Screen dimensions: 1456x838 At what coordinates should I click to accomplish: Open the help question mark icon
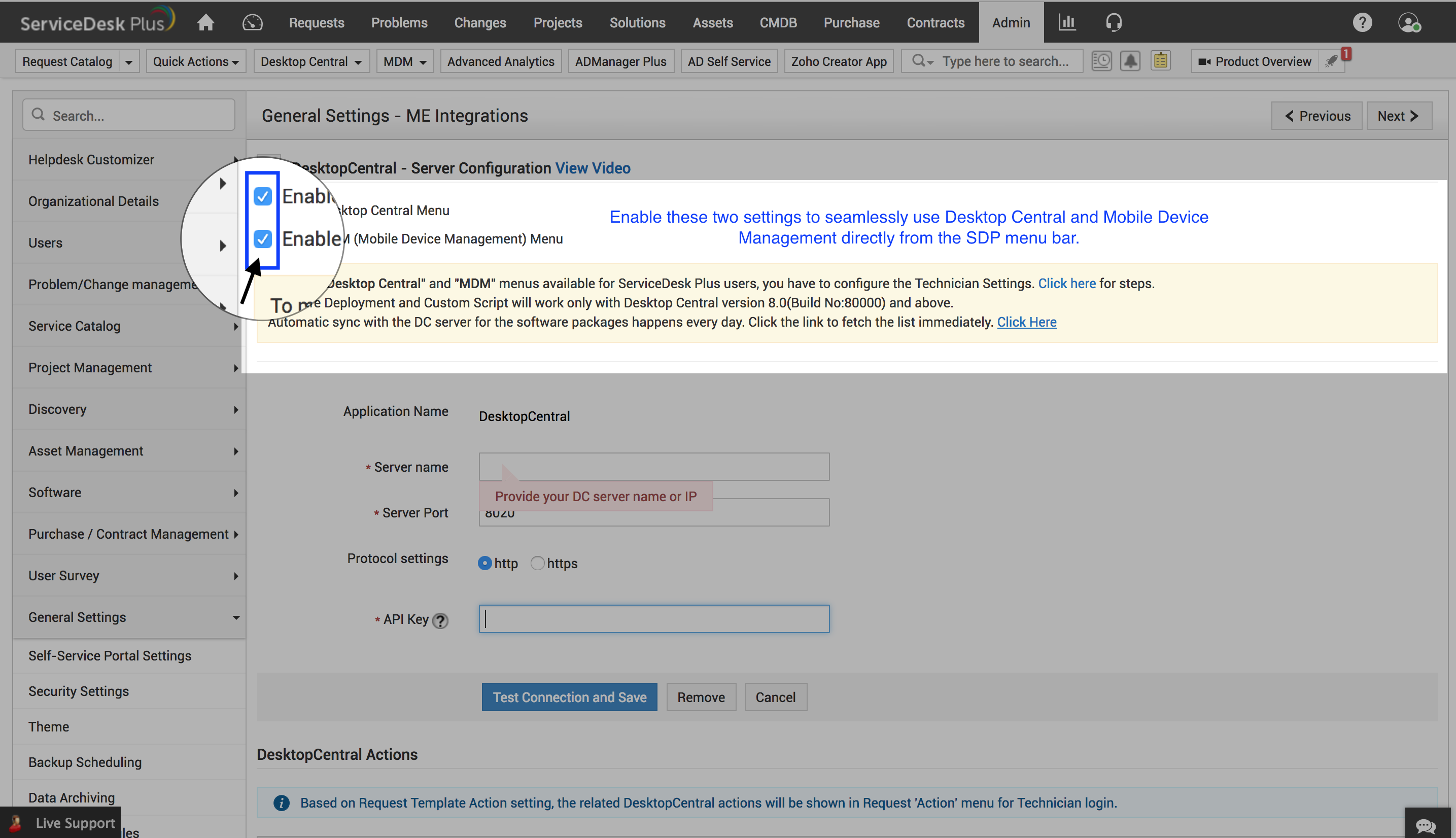1362,22
